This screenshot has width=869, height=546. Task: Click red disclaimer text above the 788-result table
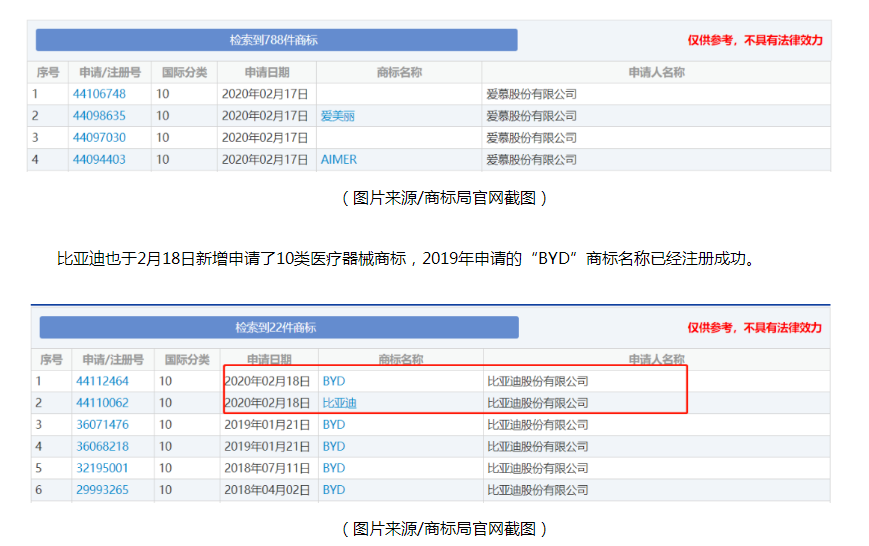tap(755, 40)
